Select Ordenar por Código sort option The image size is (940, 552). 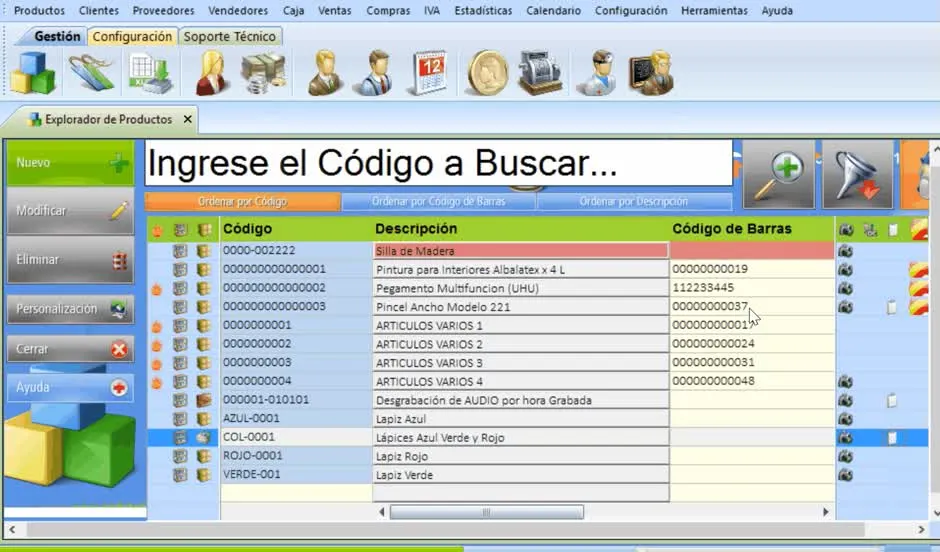pyautogui.click(x=243, y=202)
